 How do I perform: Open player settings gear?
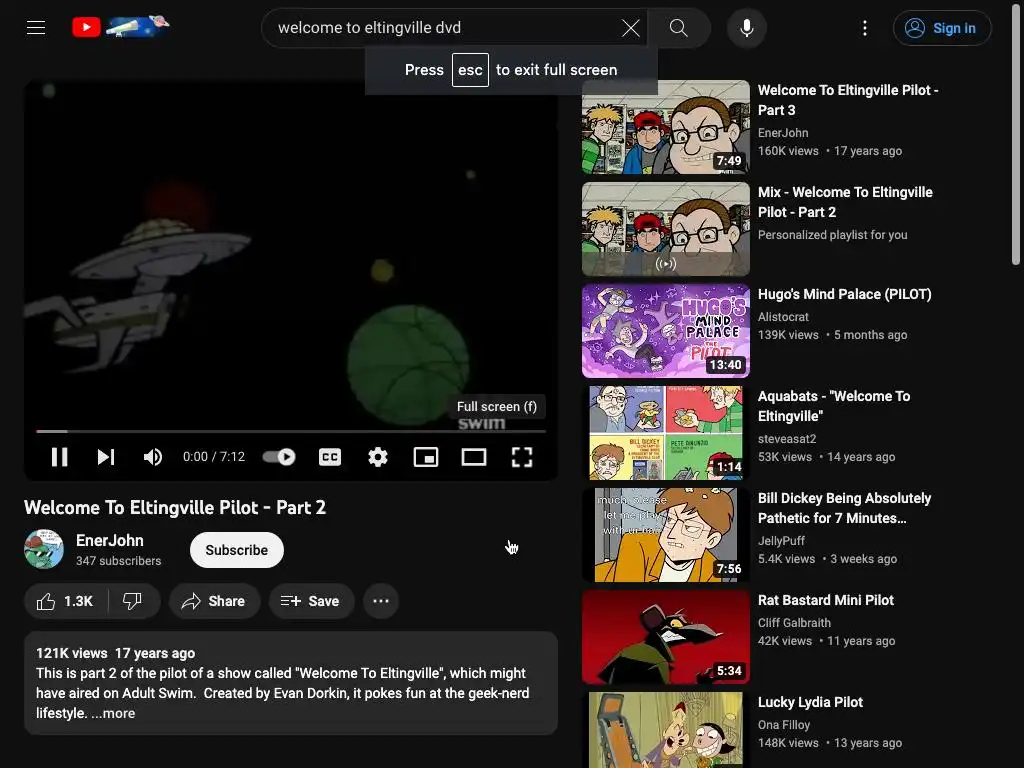coord(377,456)
